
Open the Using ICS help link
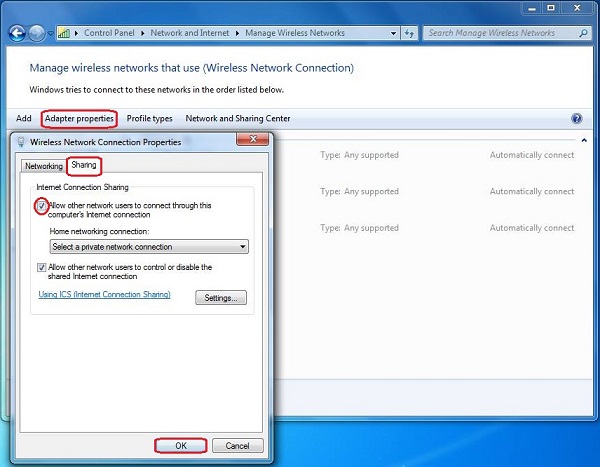tap(104, 295)
